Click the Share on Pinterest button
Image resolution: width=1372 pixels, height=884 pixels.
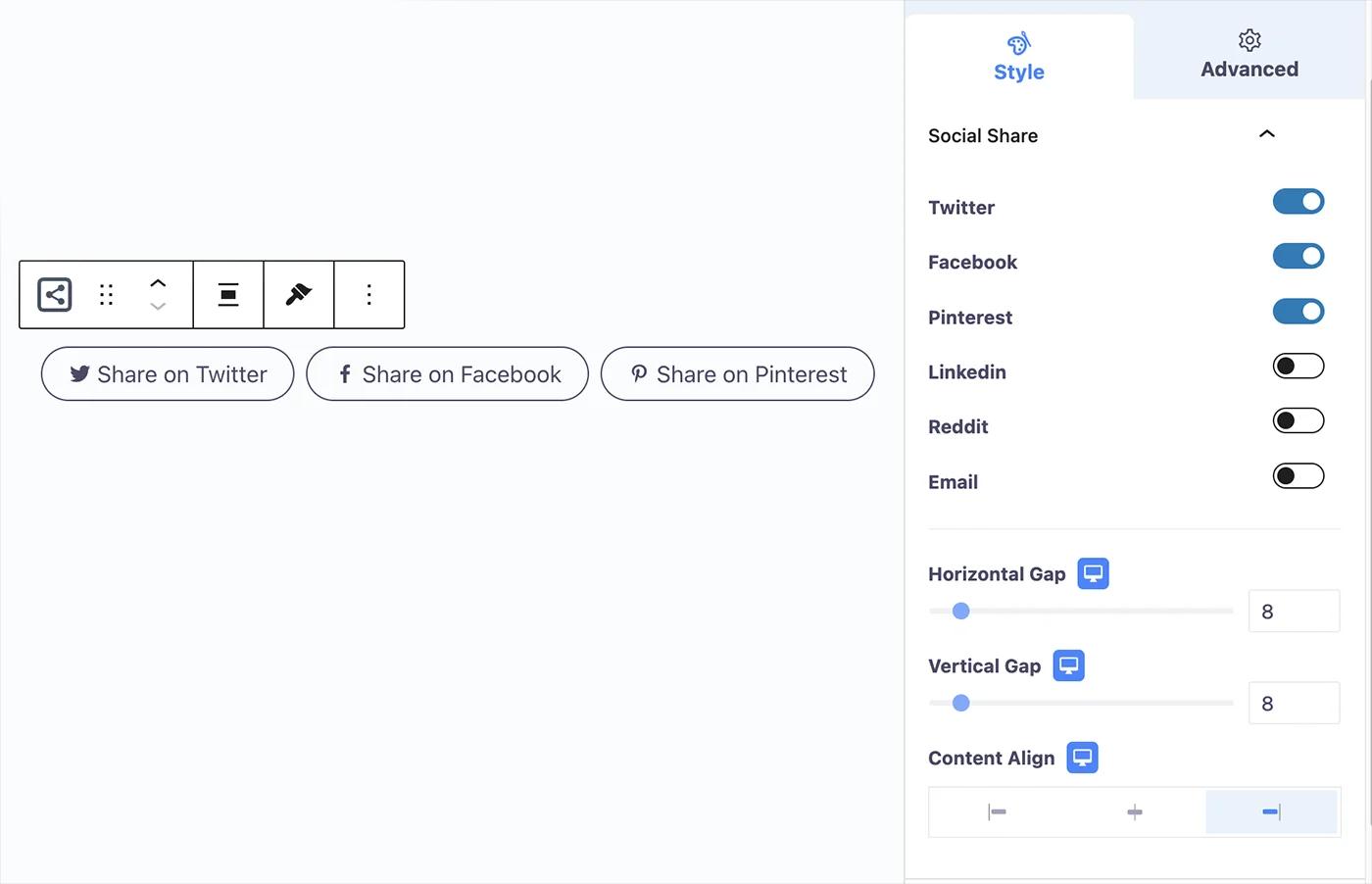(737, 373)
